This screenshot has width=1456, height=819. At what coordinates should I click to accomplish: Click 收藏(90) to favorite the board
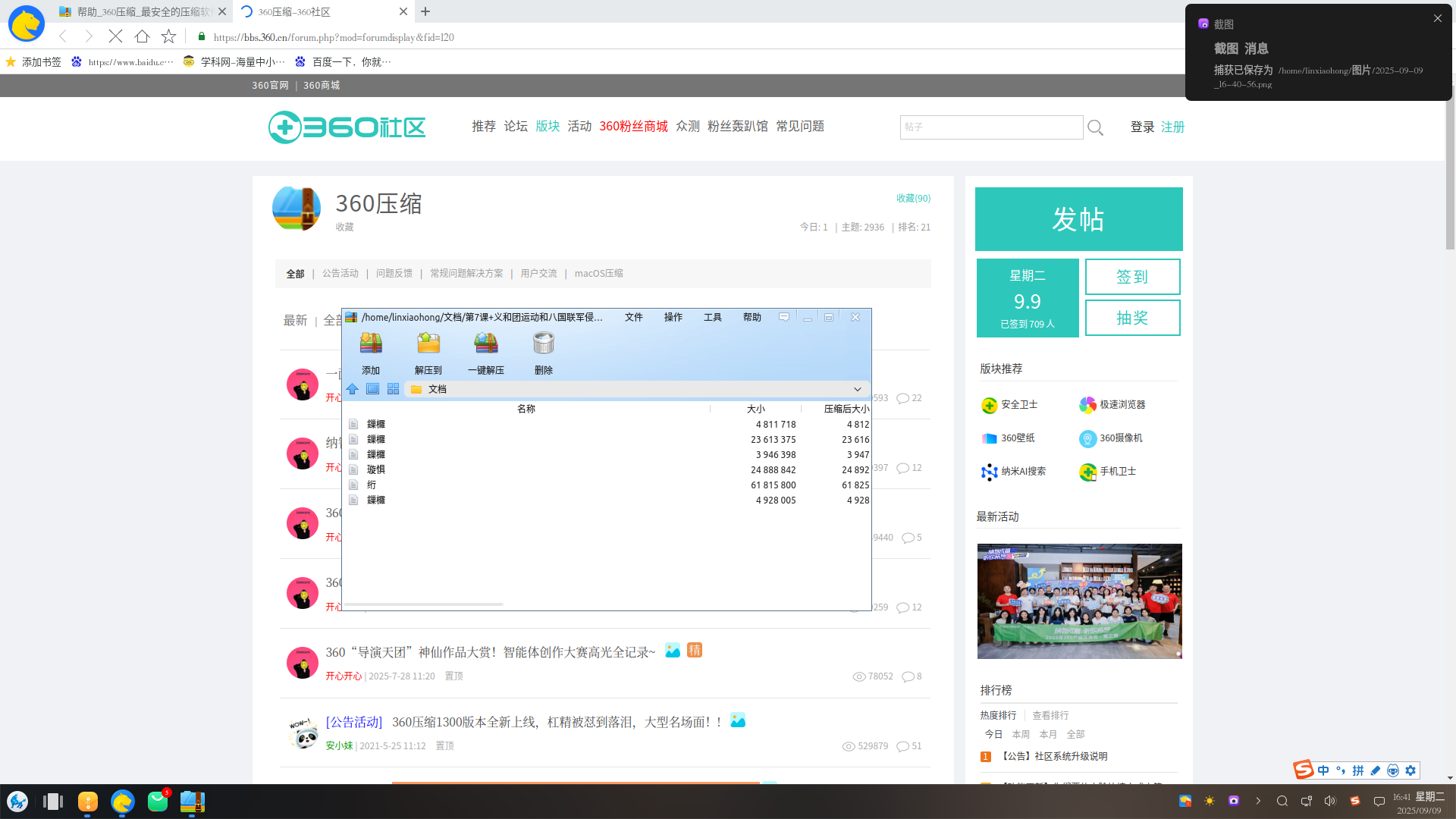[914, 198]
